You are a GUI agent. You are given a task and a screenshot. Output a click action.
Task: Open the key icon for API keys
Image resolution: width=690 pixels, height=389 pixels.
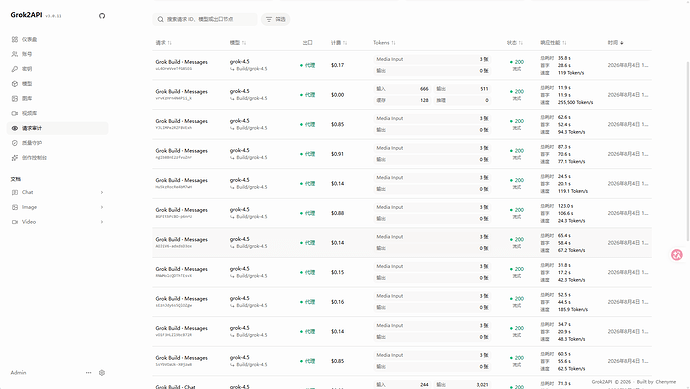(x=15, y=69)
